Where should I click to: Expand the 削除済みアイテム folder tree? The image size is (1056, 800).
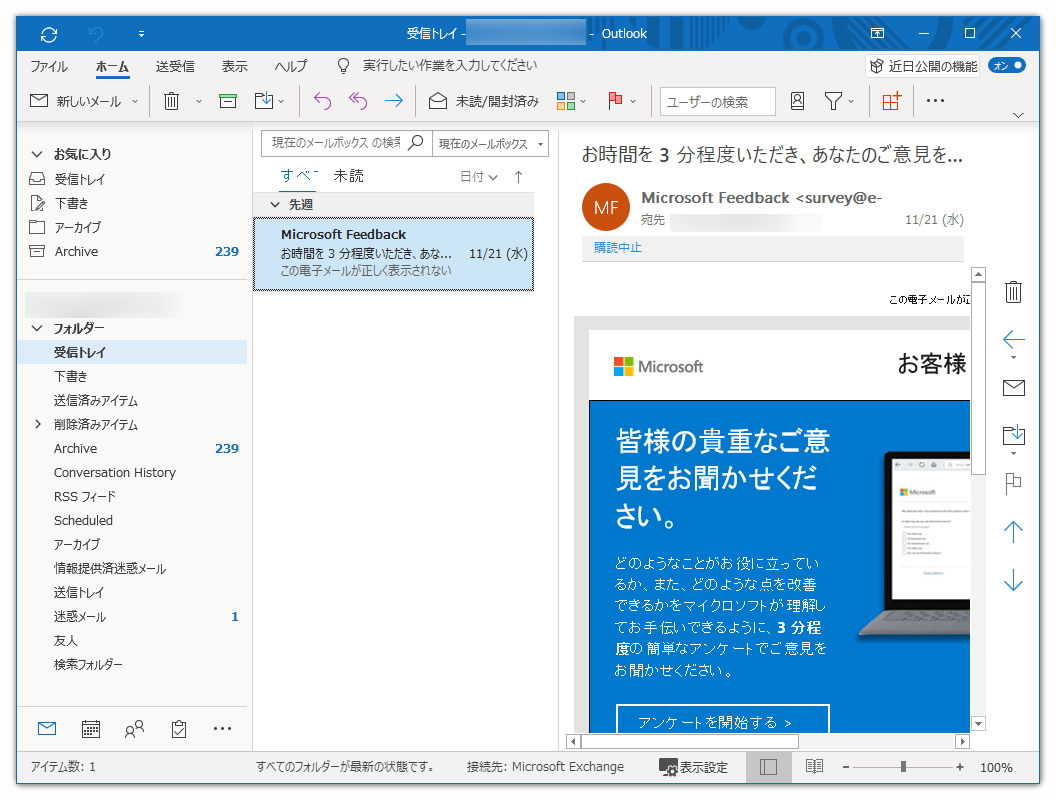coord(39,424)
